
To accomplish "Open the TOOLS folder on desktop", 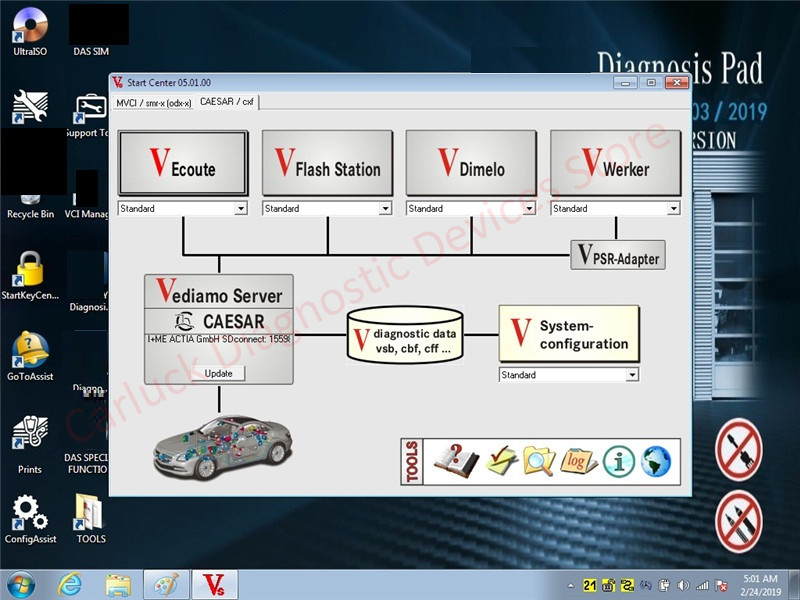I will [90, 518].
